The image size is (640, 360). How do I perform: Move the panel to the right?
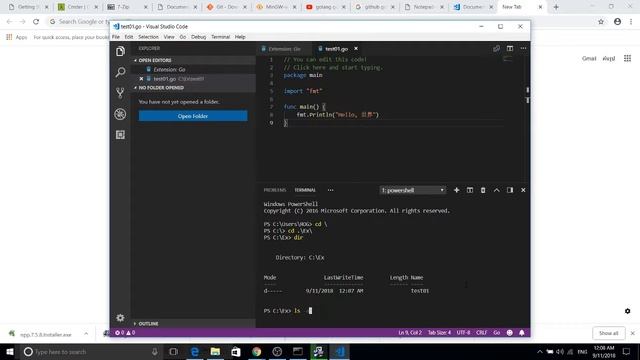tap(510, 190)
